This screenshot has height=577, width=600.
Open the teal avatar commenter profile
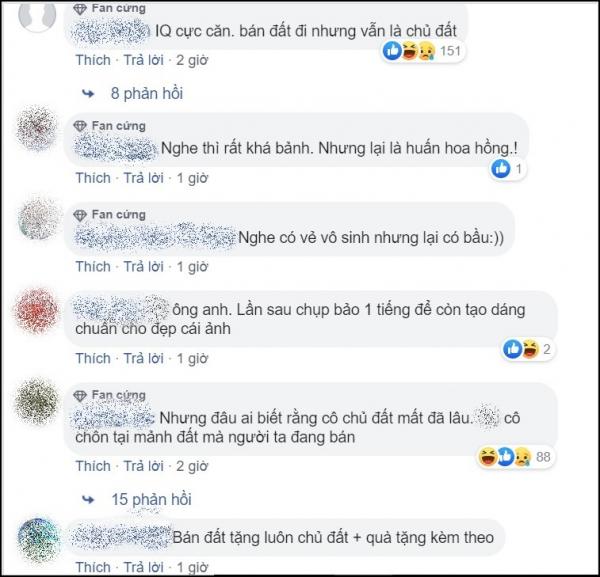click(38, 540)
